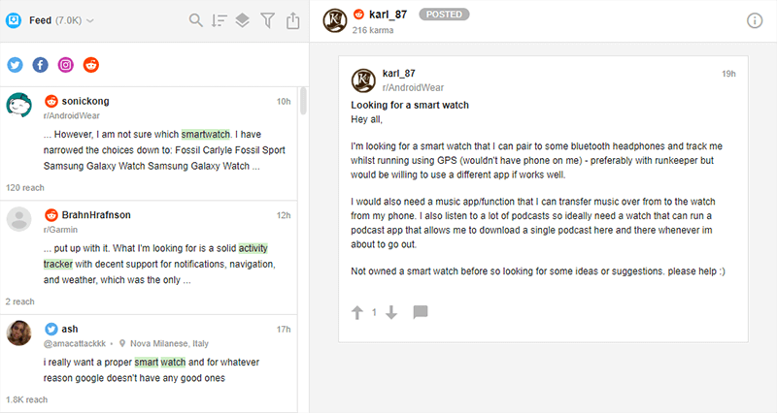Select the sonickong mention in feed
Screen dimensions: 778x414
click(150, 142)
